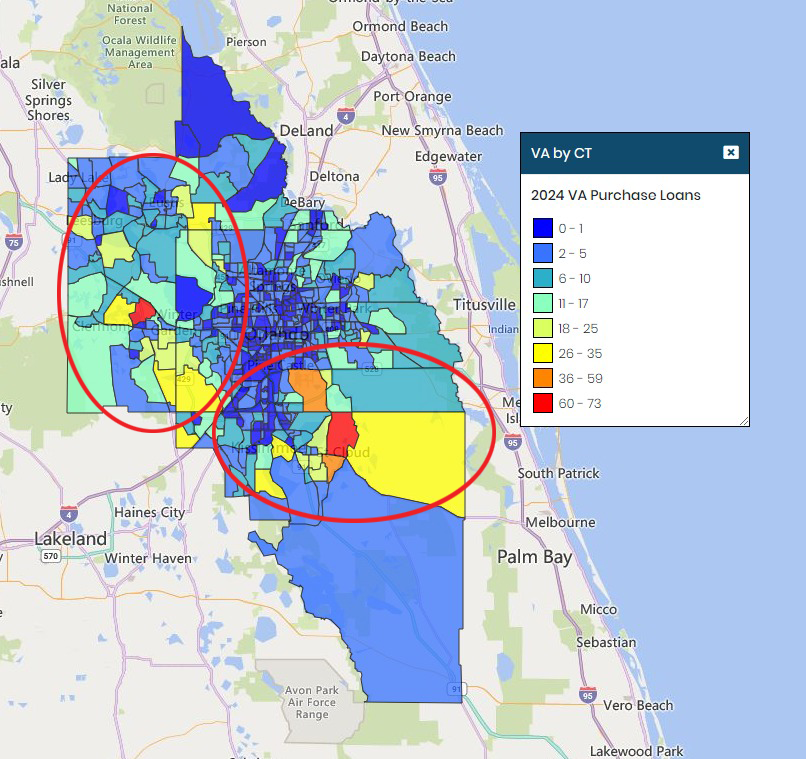Click the Interstate 4 shield near DeLand
806x759 pixels.
pos(346,116)
